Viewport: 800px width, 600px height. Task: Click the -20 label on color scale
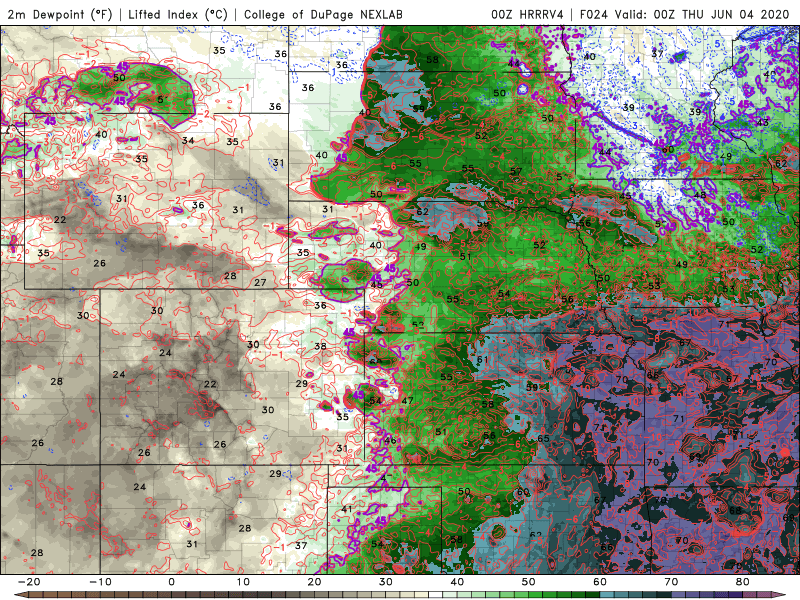(29, 582)
